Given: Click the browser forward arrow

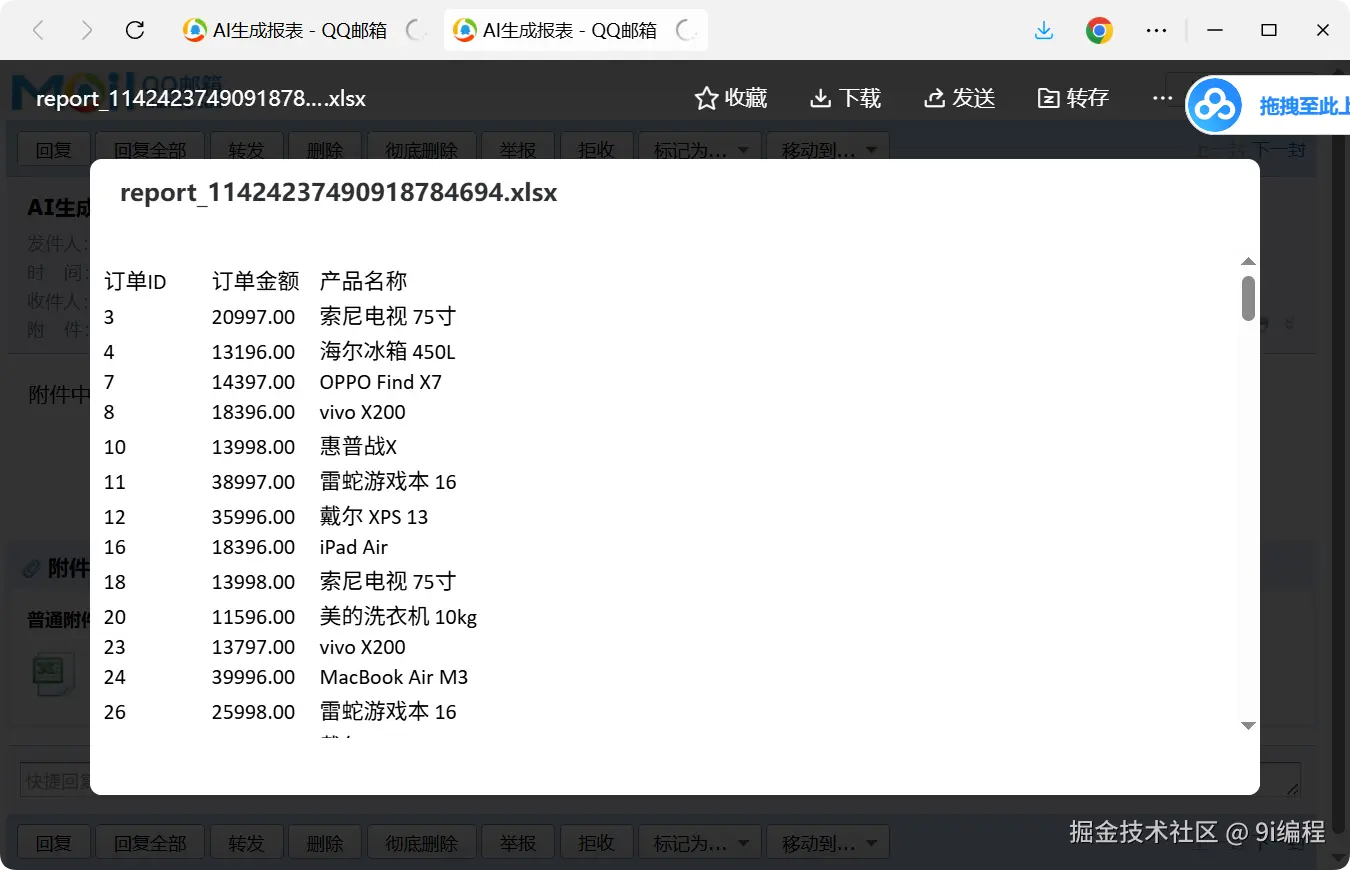Looking at the screenshot, I should (87, 30).
